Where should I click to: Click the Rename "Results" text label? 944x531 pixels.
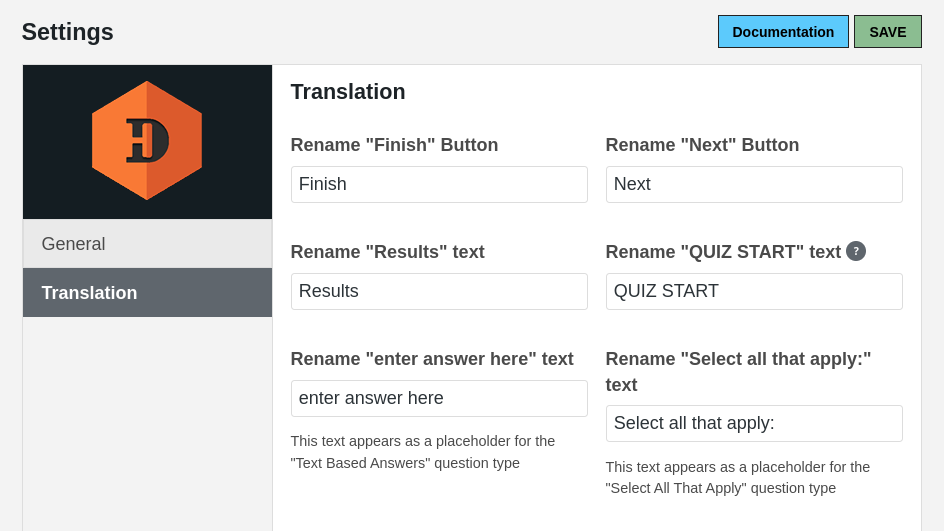point(387,252)
